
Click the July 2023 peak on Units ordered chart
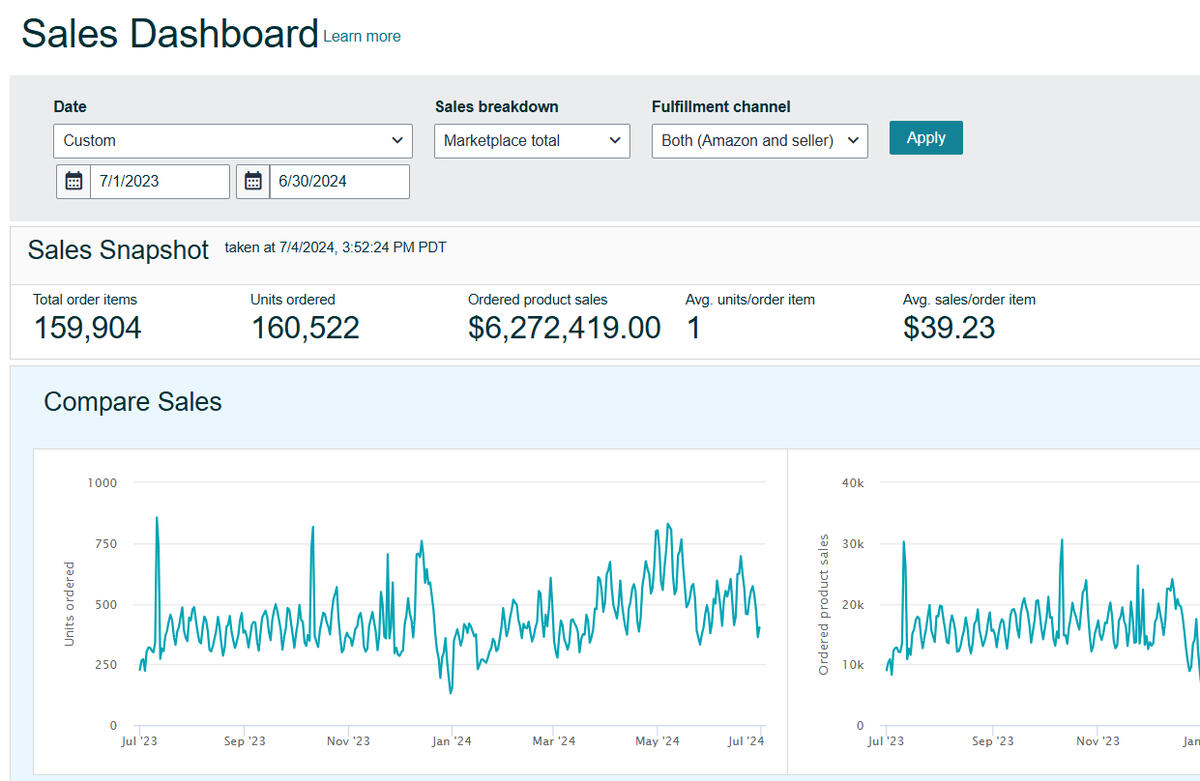(157, 519)
